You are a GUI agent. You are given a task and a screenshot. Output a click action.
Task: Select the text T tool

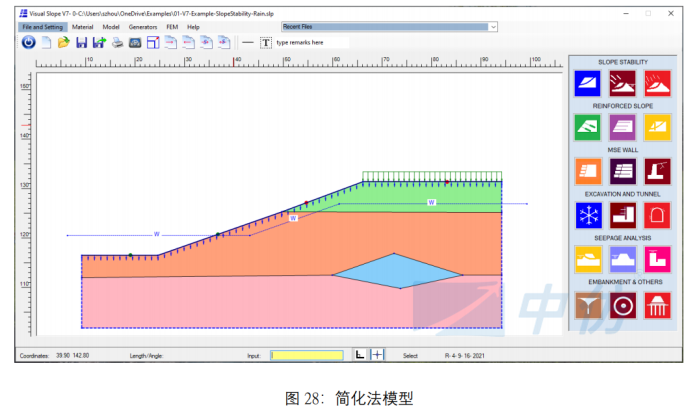click(x=265, y=42)
